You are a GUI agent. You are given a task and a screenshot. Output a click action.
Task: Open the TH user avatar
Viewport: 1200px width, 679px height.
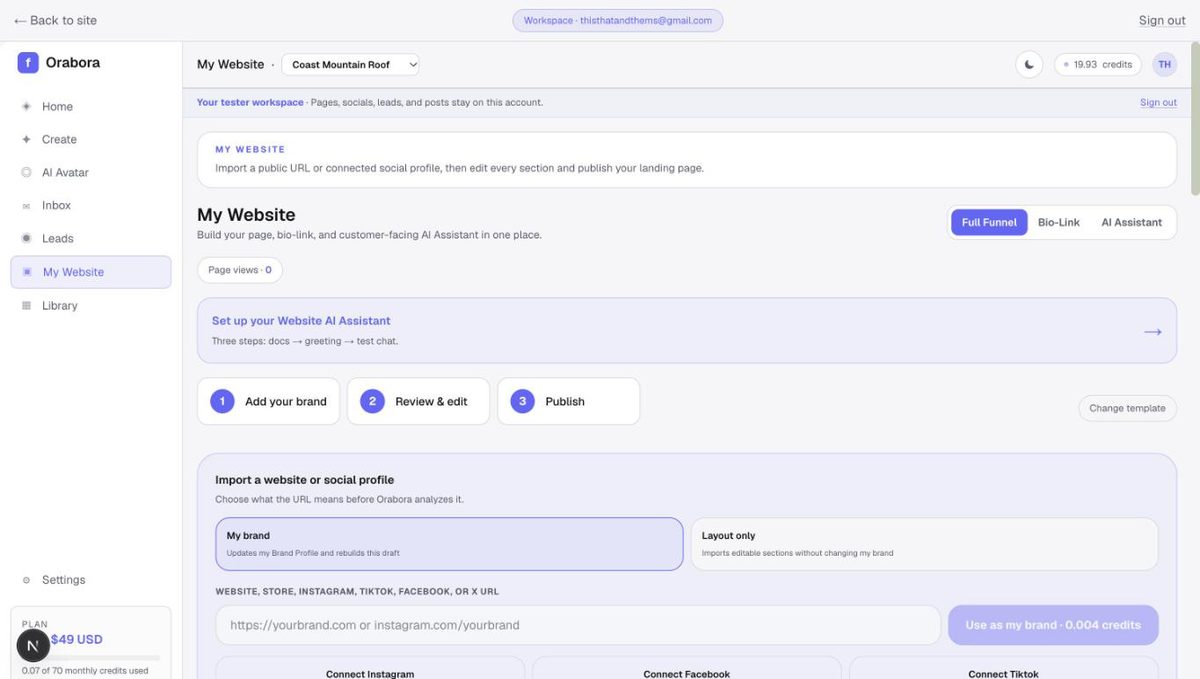click(1164, 64)
